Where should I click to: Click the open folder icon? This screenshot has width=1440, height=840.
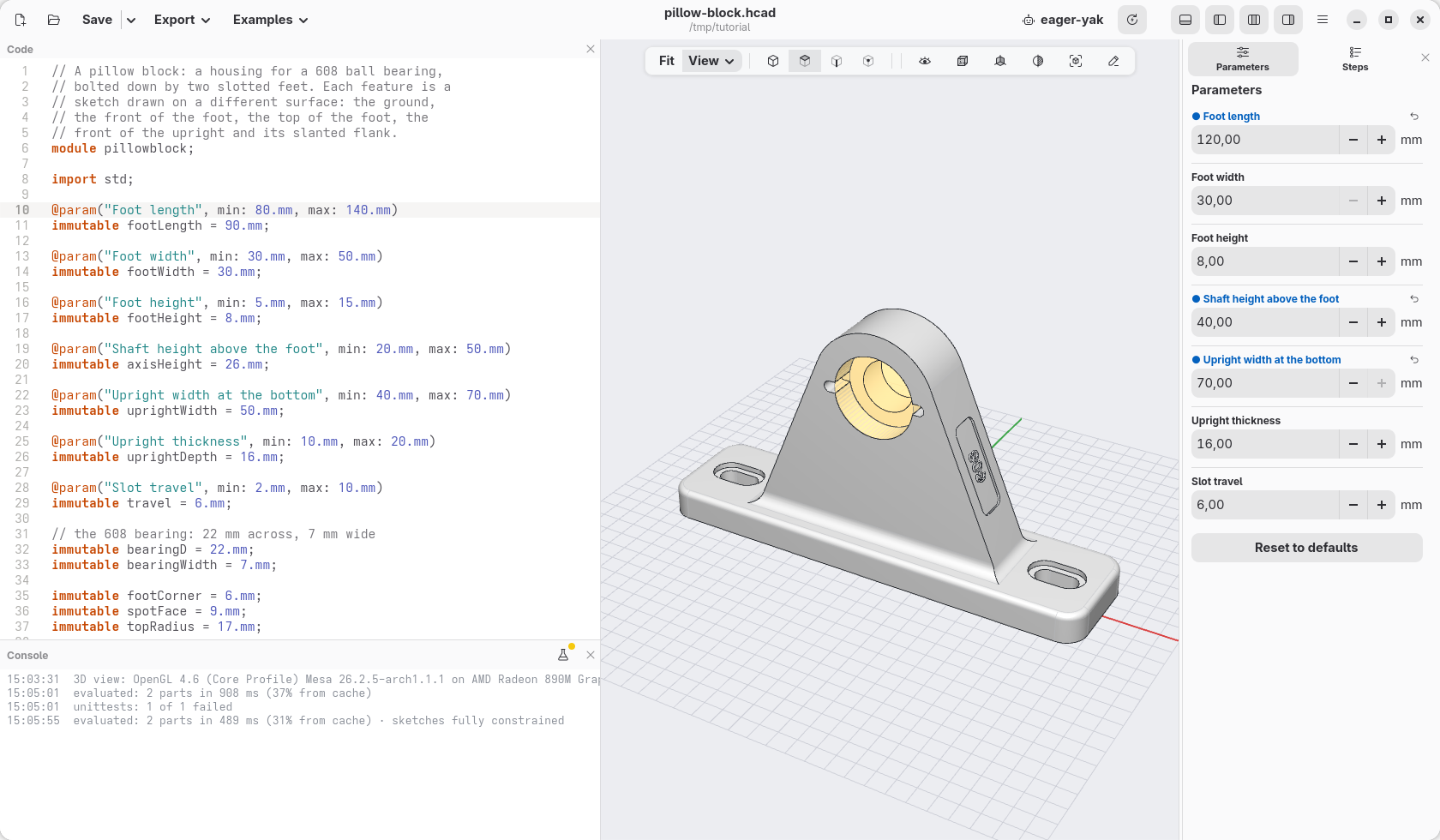[53, 20]
